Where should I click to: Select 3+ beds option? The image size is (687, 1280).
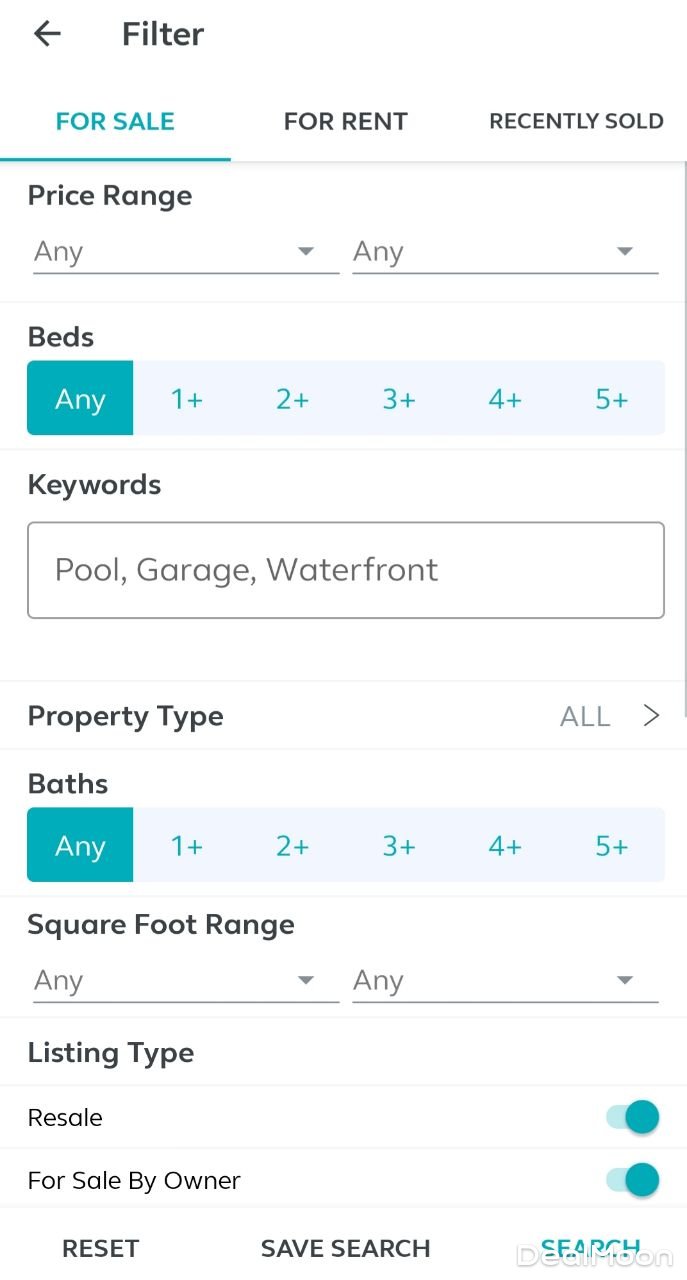point(398,399)
